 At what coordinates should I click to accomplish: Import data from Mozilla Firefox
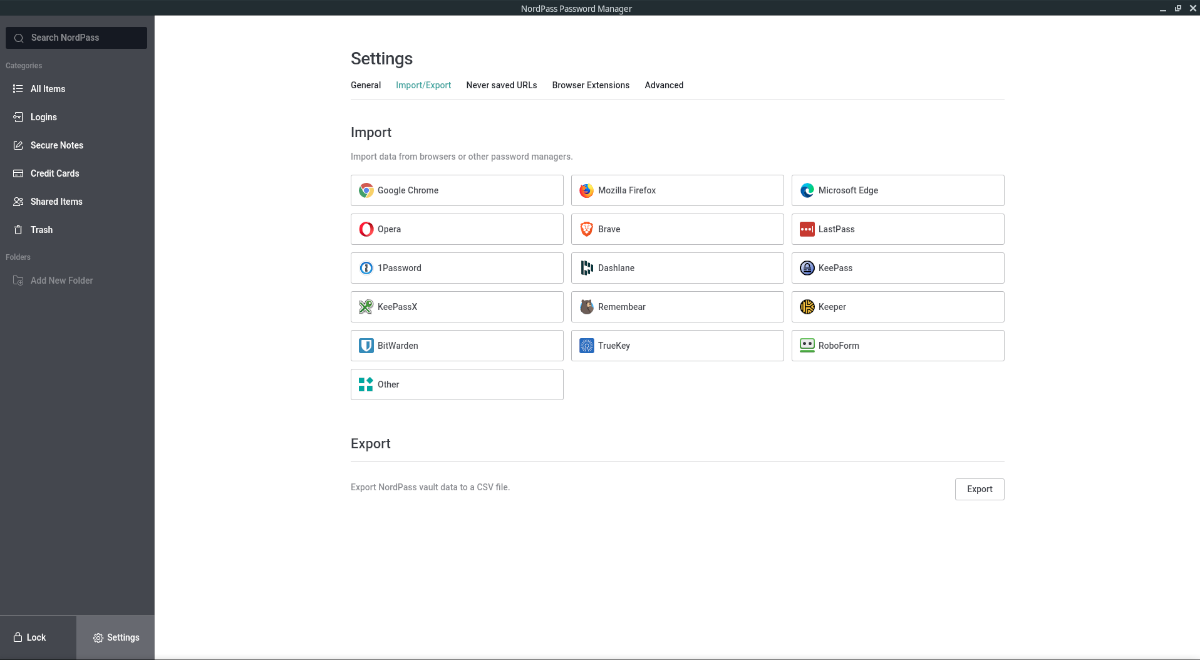pos(677,190)
